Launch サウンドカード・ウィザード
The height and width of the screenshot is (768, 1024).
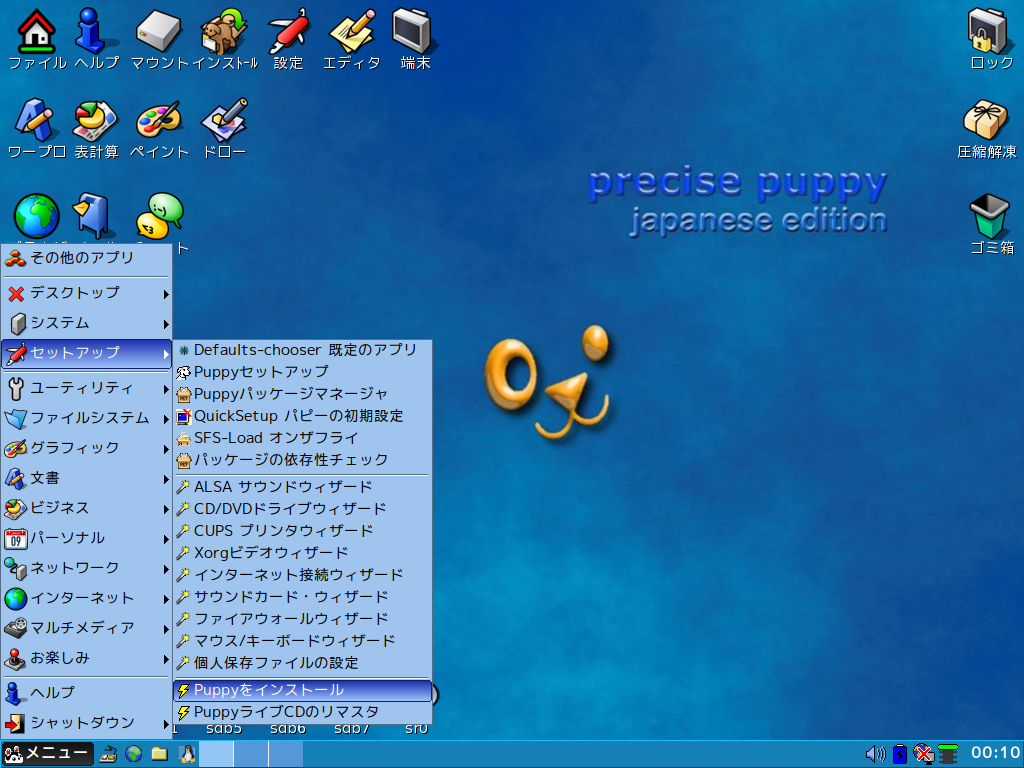point(302,598)
